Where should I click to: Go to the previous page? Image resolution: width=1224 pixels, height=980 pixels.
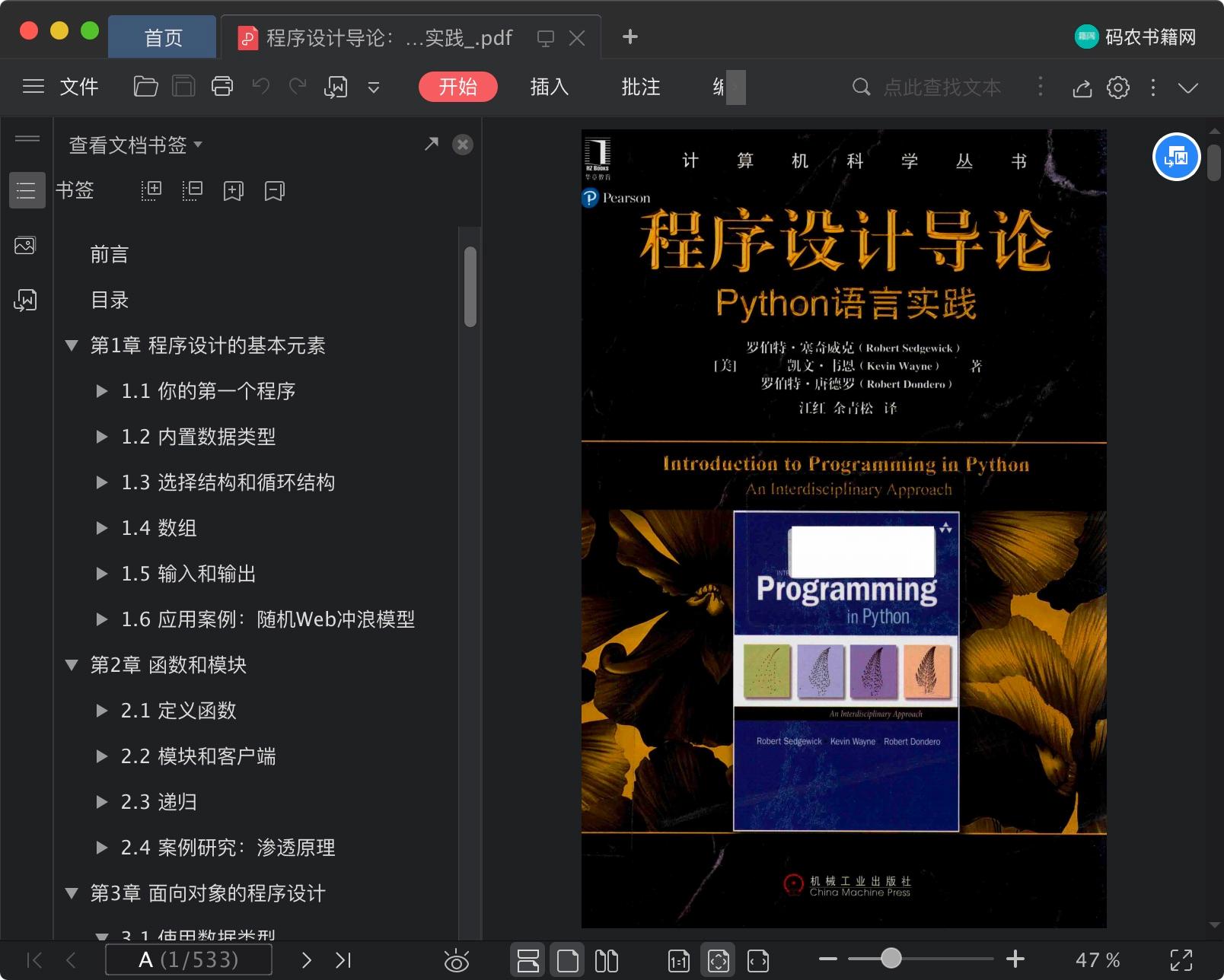[x=71, y=960]
